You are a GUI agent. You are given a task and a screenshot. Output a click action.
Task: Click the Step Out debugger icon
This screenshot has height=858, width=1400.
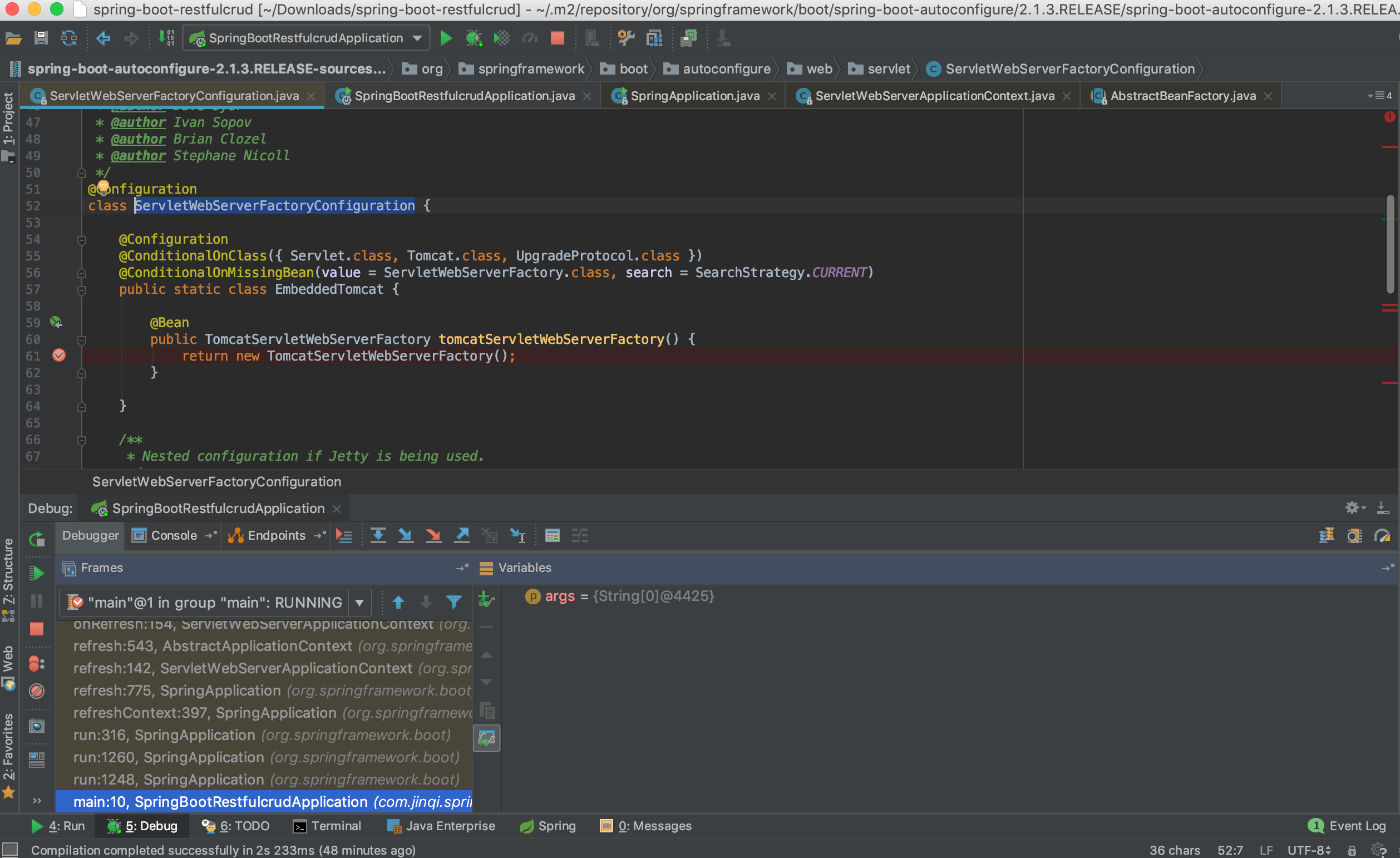pyautogui.click(x=462, y=535)
